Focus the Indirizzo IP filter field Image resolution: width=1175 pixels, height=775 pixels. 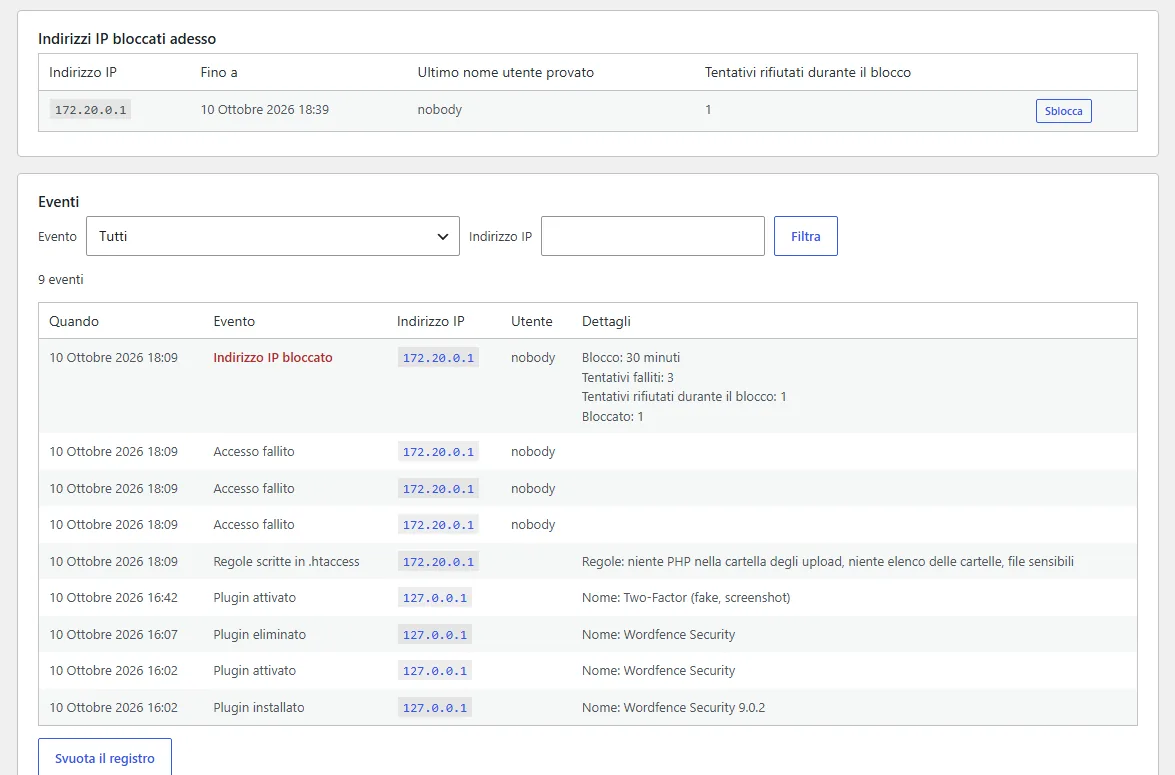coord(653,236)
